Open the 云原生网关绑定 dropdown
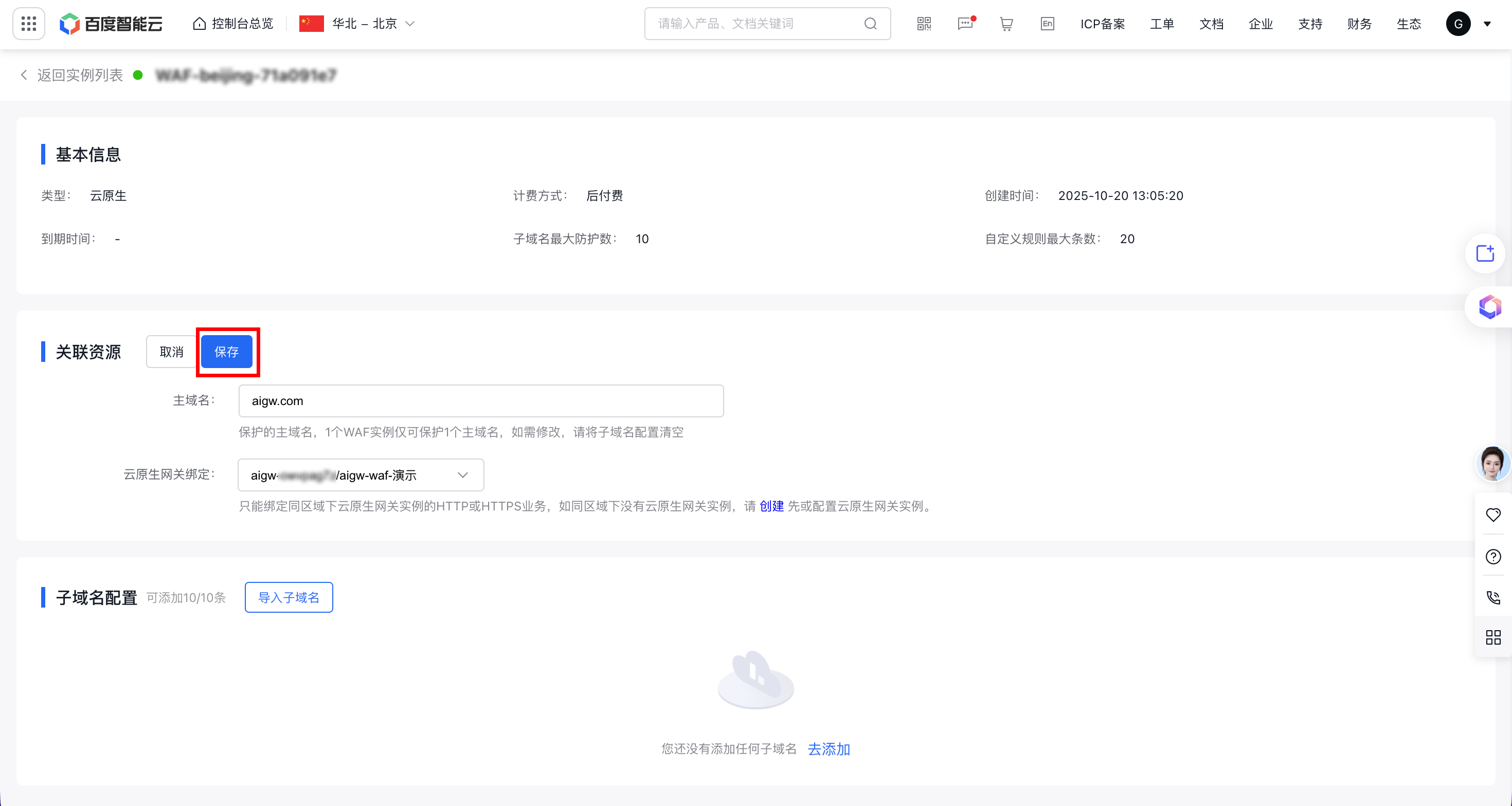Viewport: 1512px width, 806px height. [x=361, y=474]
